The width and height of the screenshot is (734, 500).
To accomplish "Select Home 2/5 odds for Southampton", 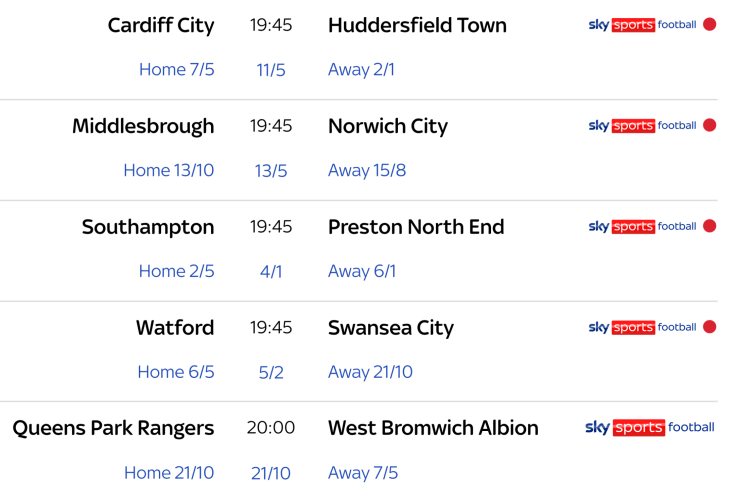I will pos(176,272).
